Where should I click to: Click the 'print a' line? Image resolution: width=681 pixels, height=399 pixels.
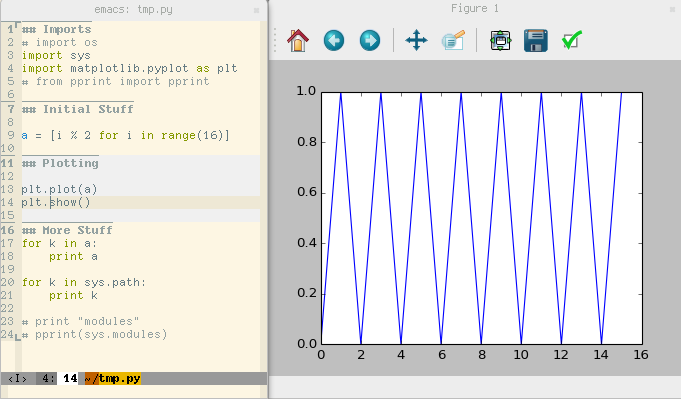tap(73, 257)
